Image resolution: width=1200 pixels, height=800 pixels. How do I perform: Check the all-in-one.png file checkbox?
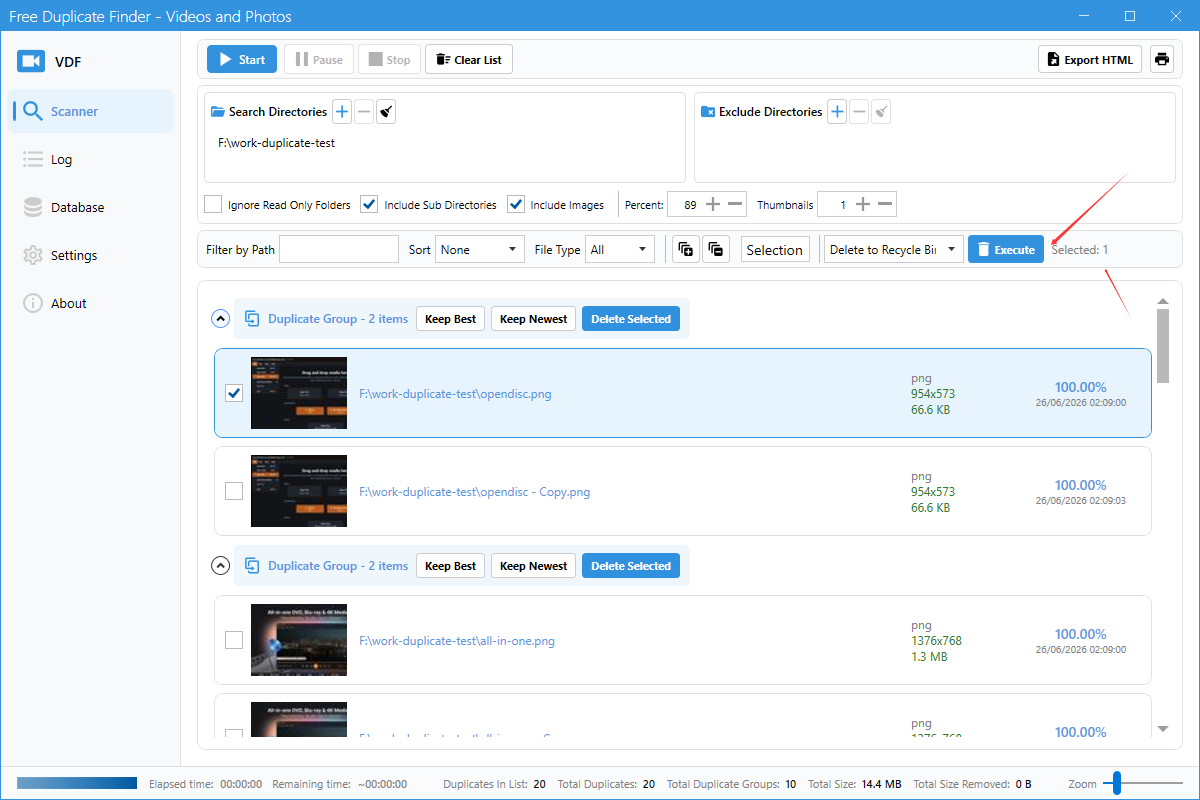pos(234,640)
